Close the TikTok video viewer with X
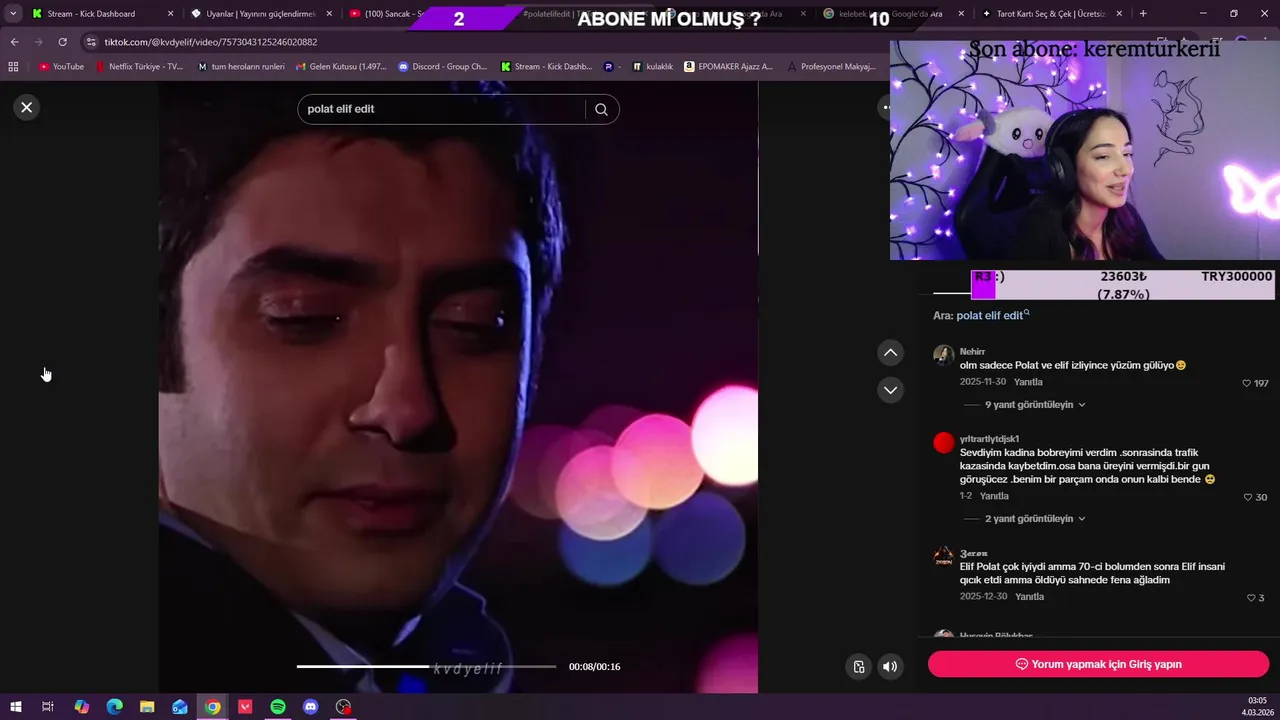This screenshot has width=1280, height=720. click(x=27, y=107)
